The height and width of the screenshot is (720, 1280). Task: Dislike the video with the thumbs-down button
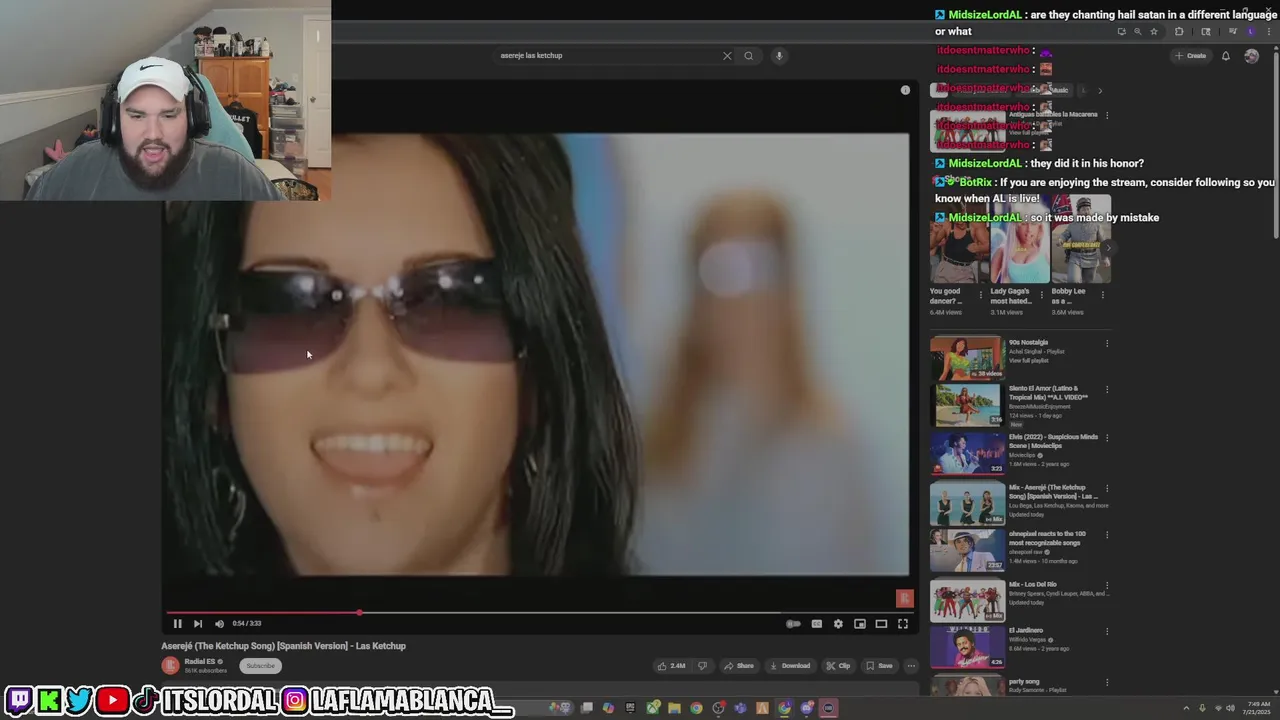click(x=702, y=666)
